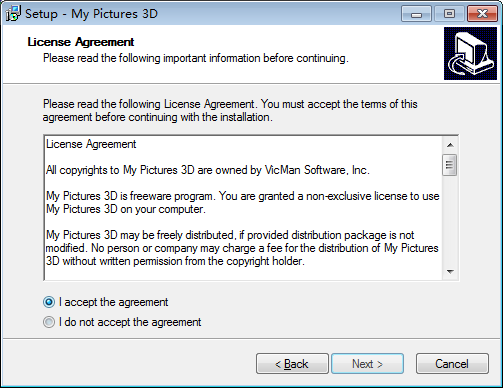
Task: Continue installation with Next button
Action: click(x=367, y=364)
